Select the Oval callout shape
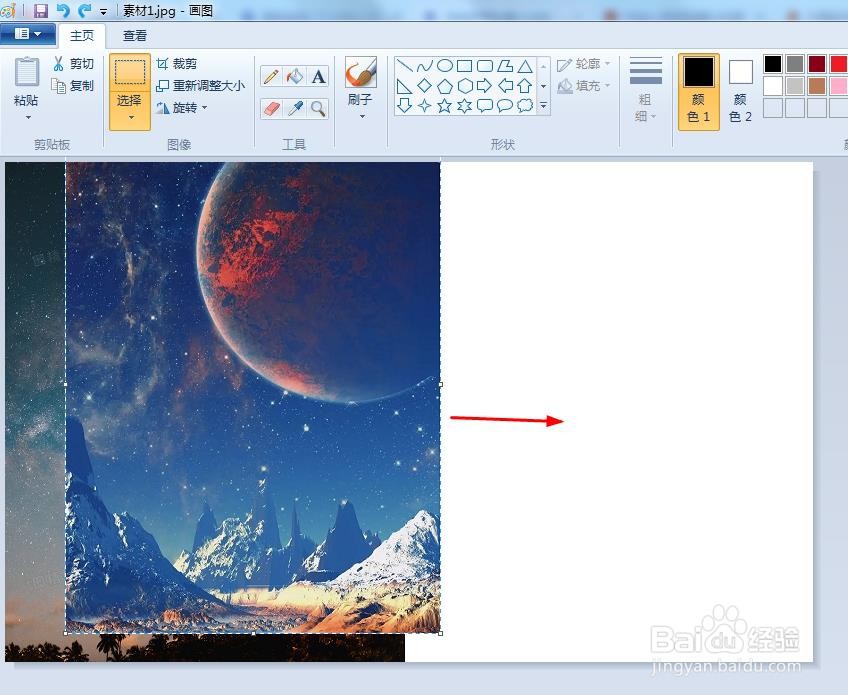 (505, 105)
